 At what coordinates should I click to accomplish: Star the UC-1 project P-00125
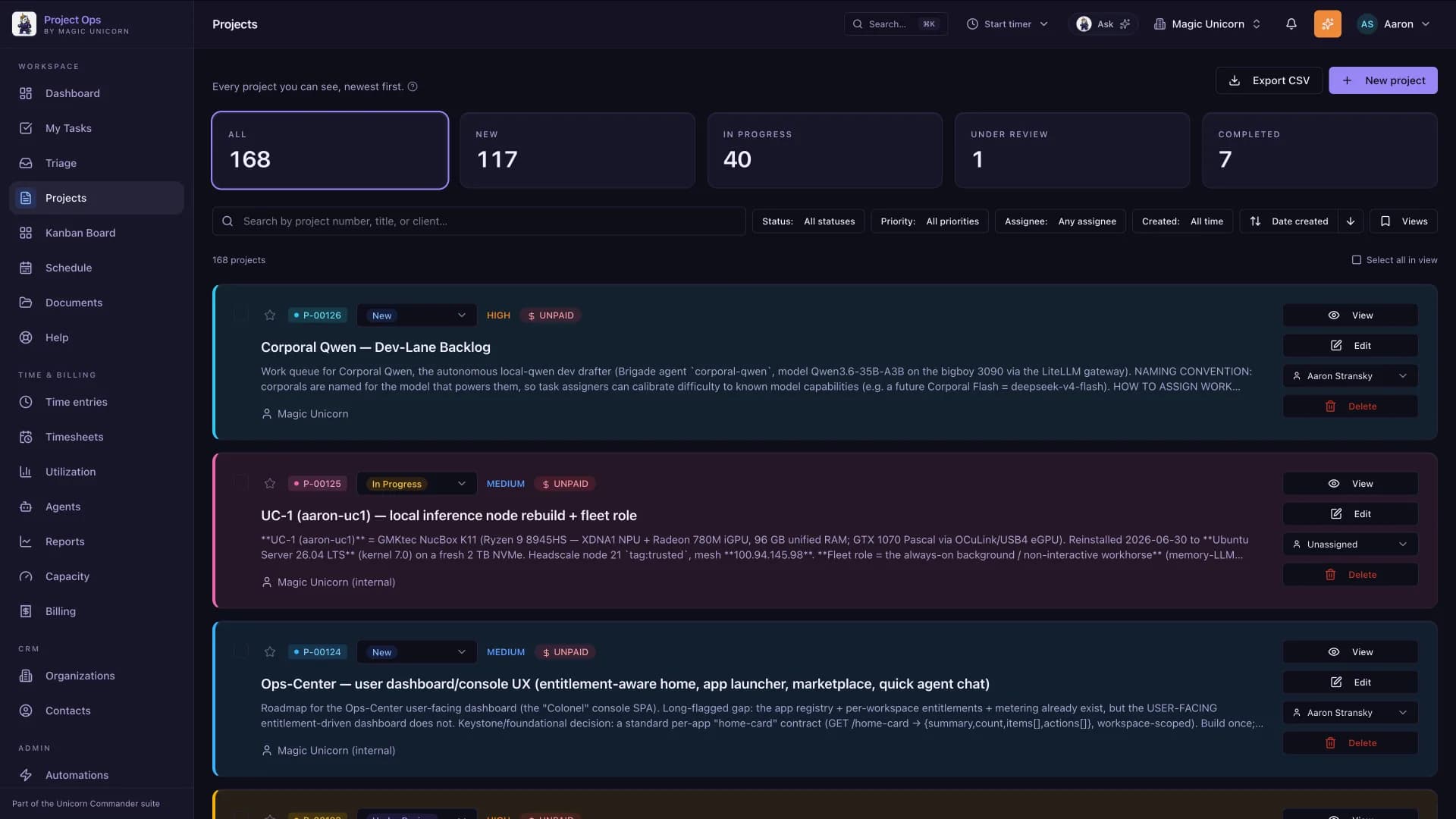(x=270, y=484)
